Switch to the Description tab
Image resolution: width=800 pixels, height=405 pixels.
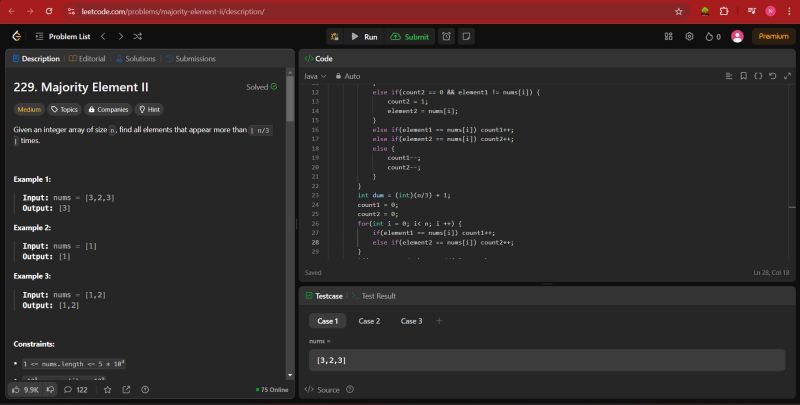(x=36, y=59)
